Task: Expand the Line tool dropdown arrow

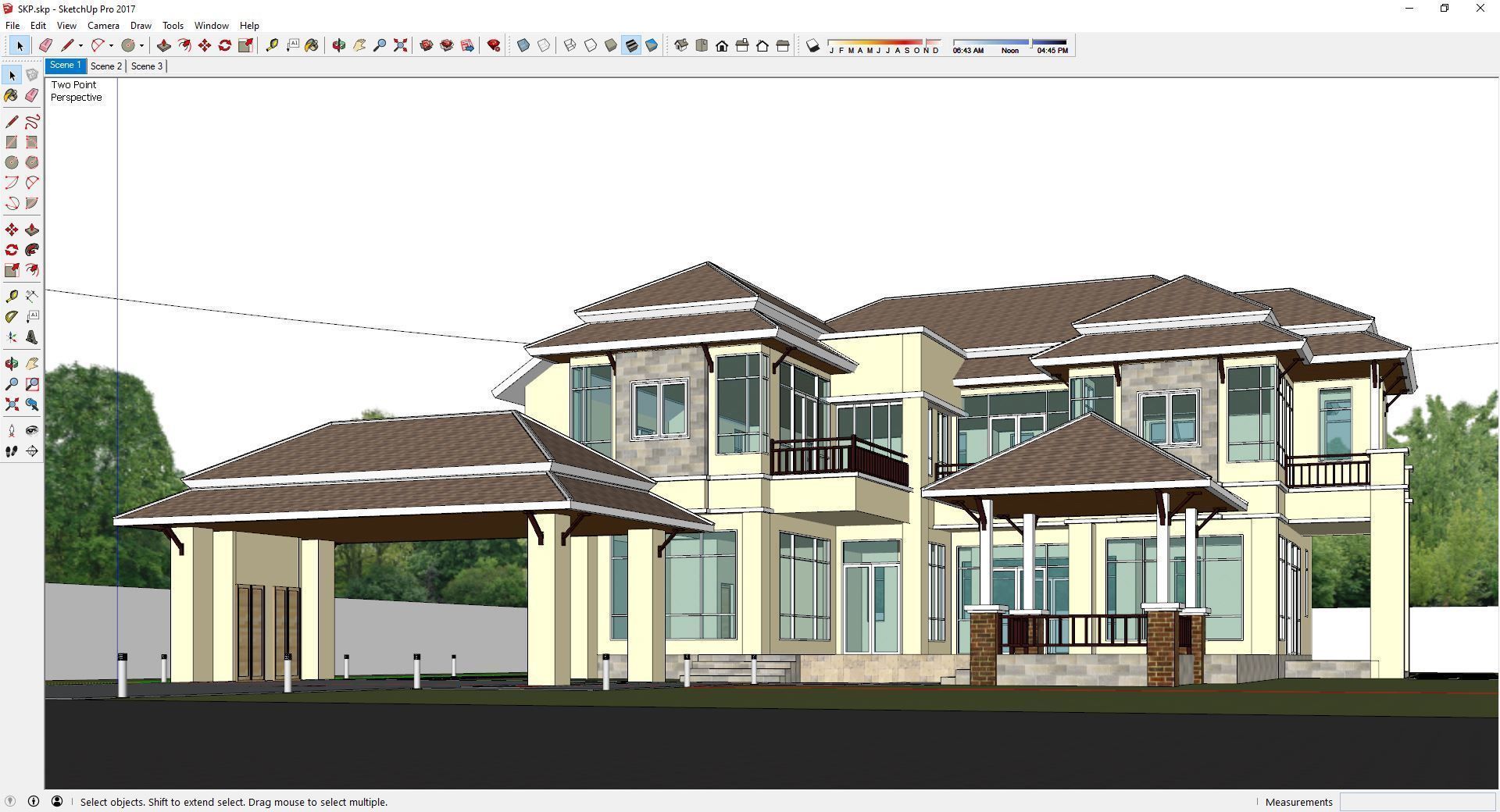Action: pyautogui.click(x=80, y=46)
